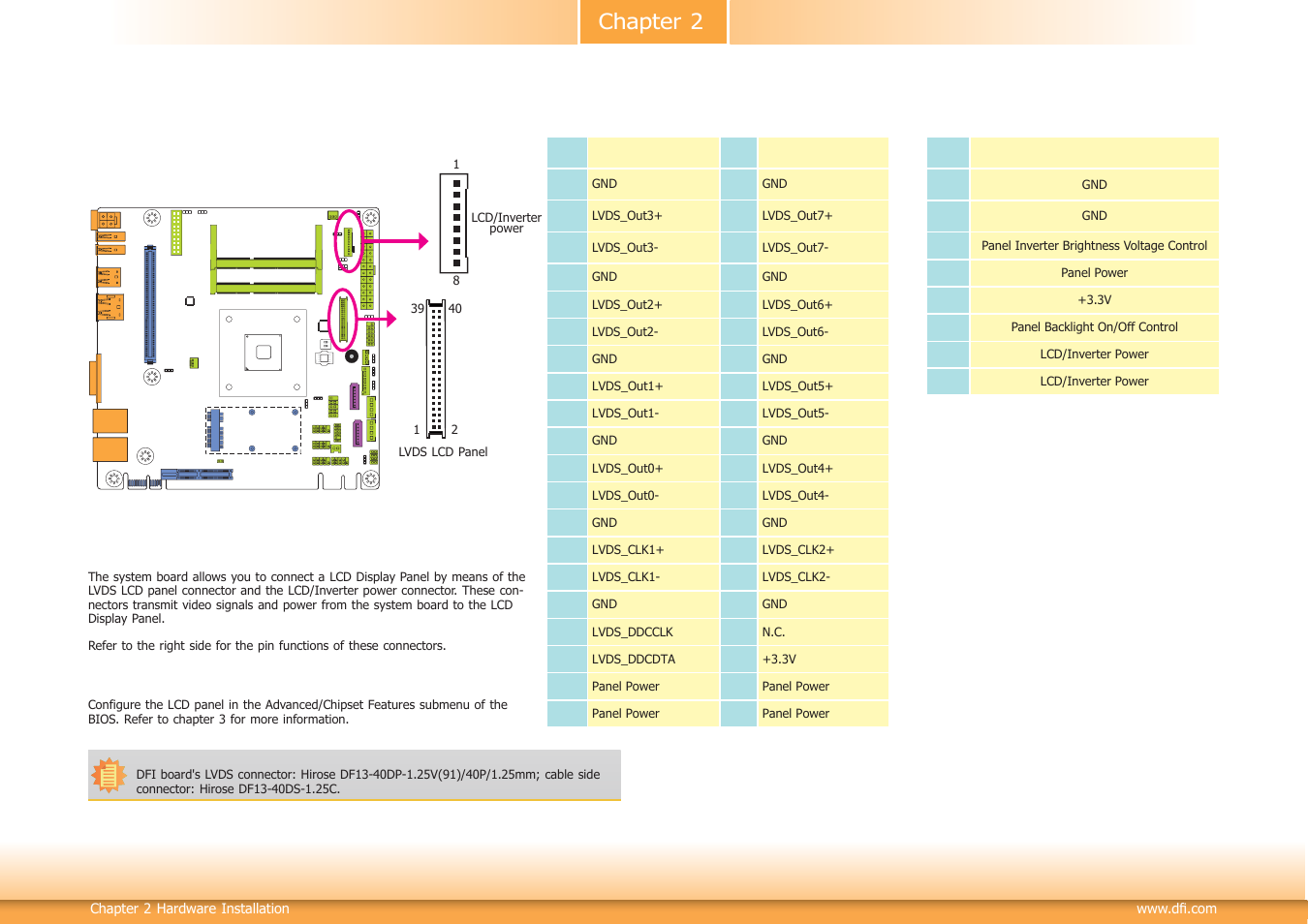Click the LVDS_Out3- cell
Viewport: 1308px width, 924px height.
coord(653,248)
